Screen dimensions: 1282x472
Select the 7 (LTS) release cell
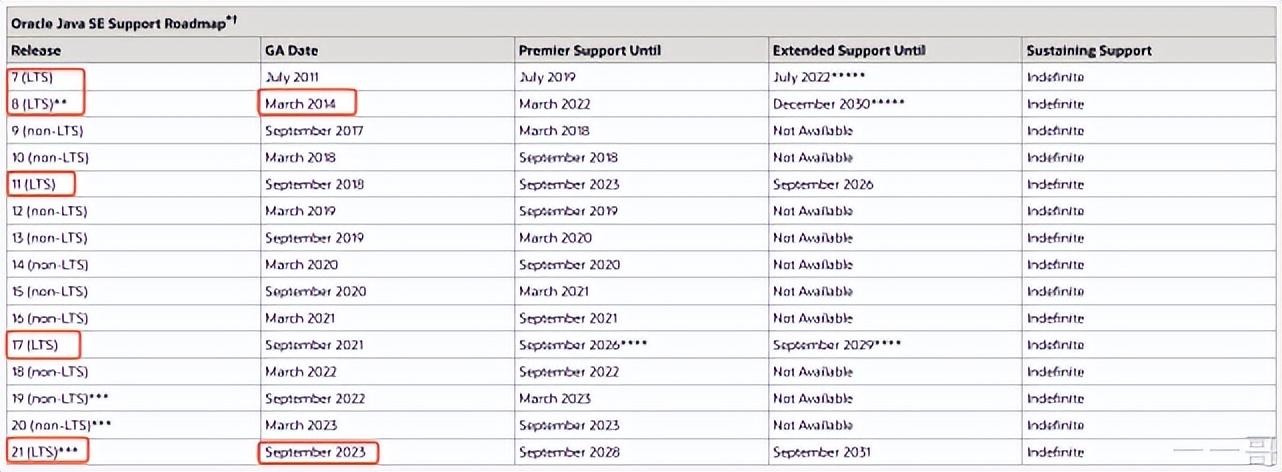tap(33, 77)
